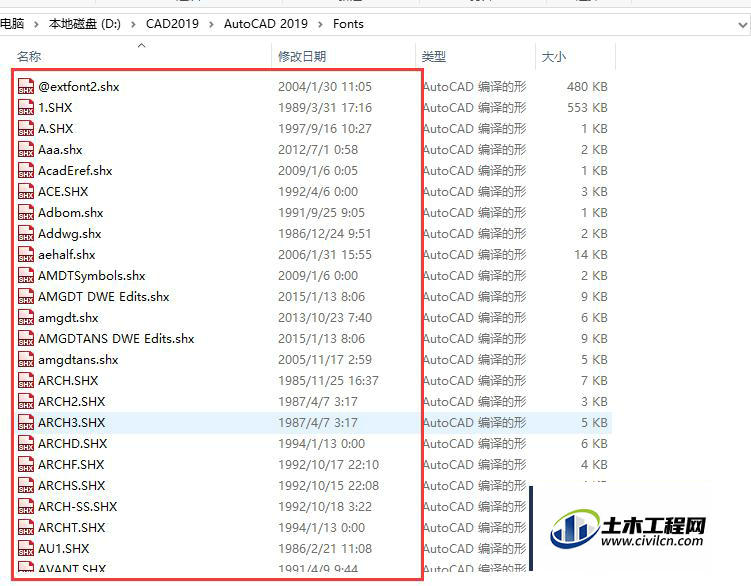Select the AcadEref.shx file icon
Image resolution: width=751 pixels, height=586 pixels.
pos(26,171)
